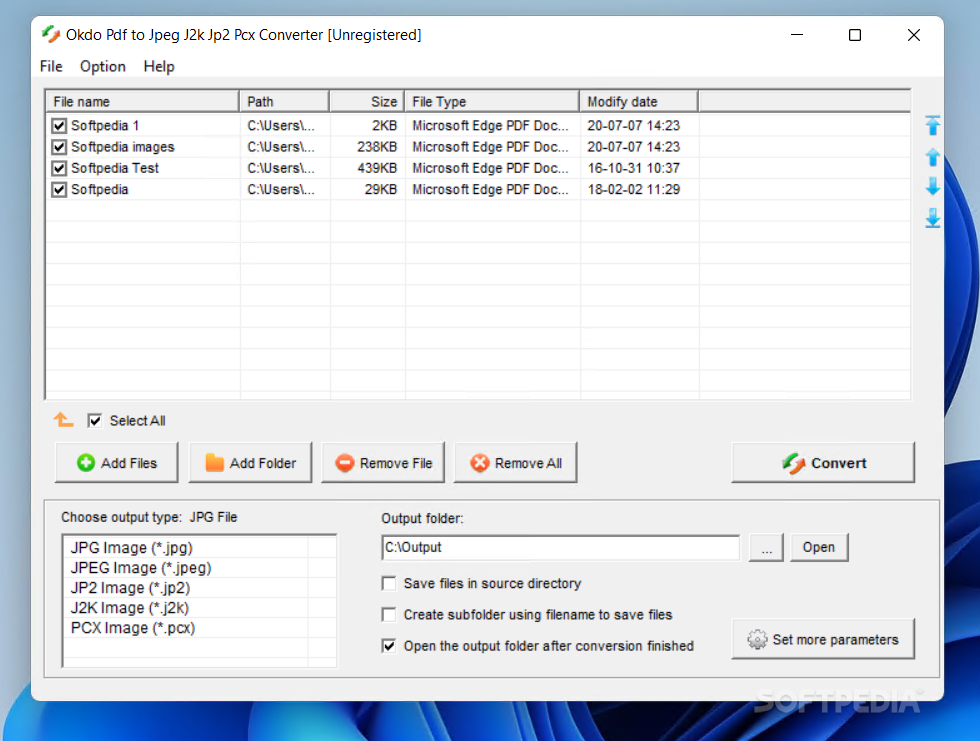Open the Option menu
The width and height of the screenshot is (980, 741).
click(x=102, y=66)
